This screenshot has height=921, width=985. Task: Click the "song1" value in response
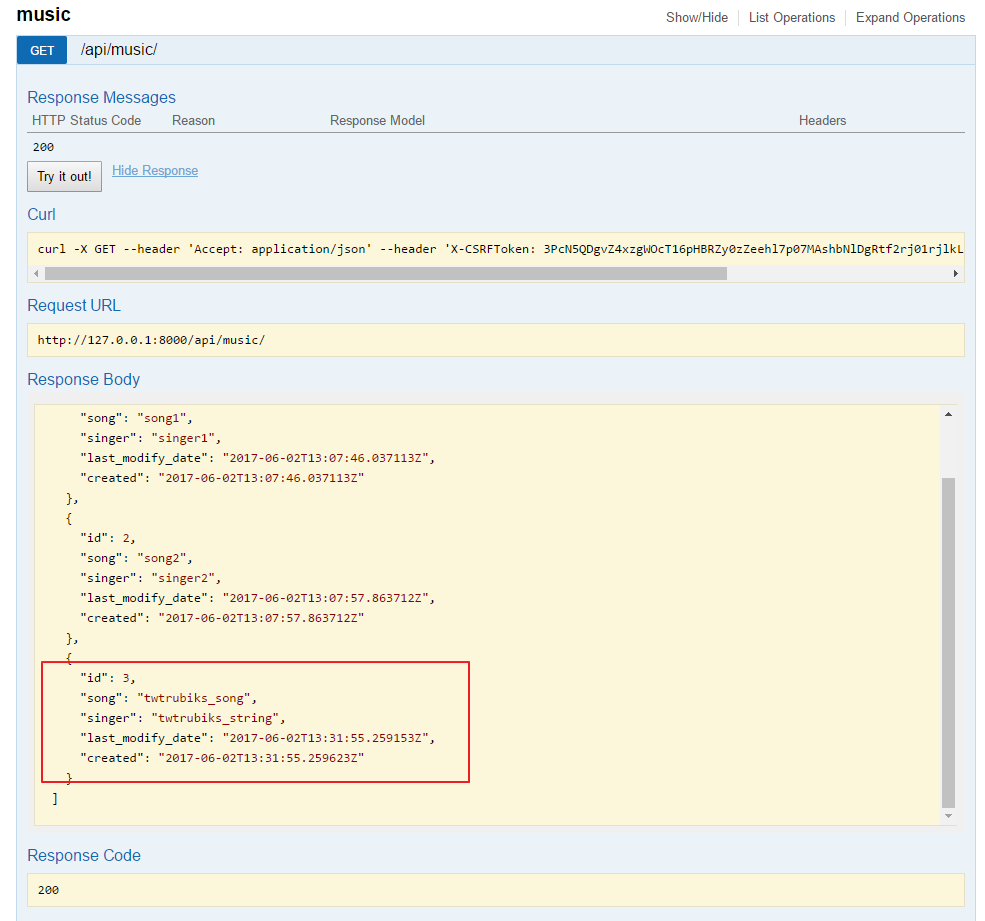click(x=161, y=418)
